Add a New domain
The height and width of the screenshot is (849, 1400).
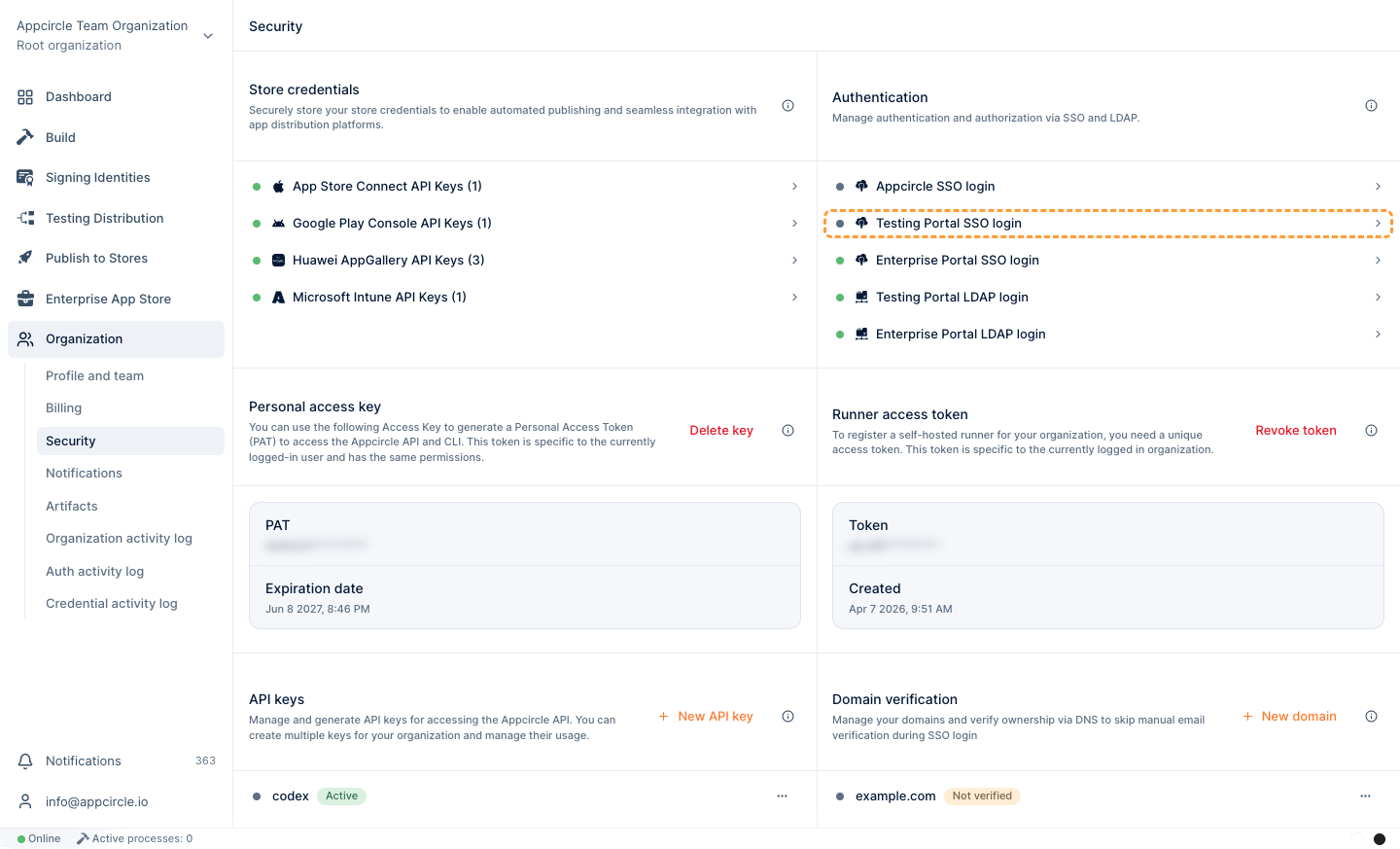coord(1289,717)
